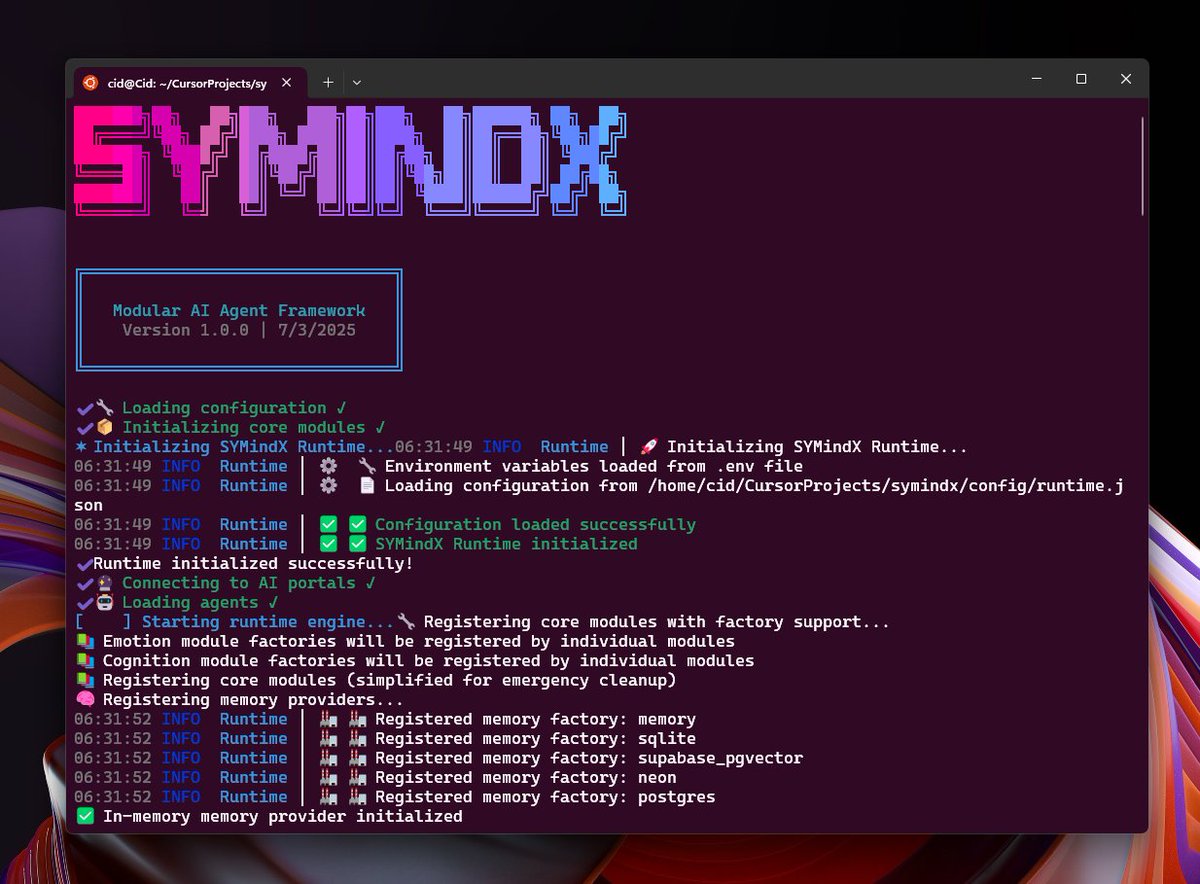
Task: Click 'Registered memory factory: neon' text
Action: pyautogui.click(x=526, y=777)
